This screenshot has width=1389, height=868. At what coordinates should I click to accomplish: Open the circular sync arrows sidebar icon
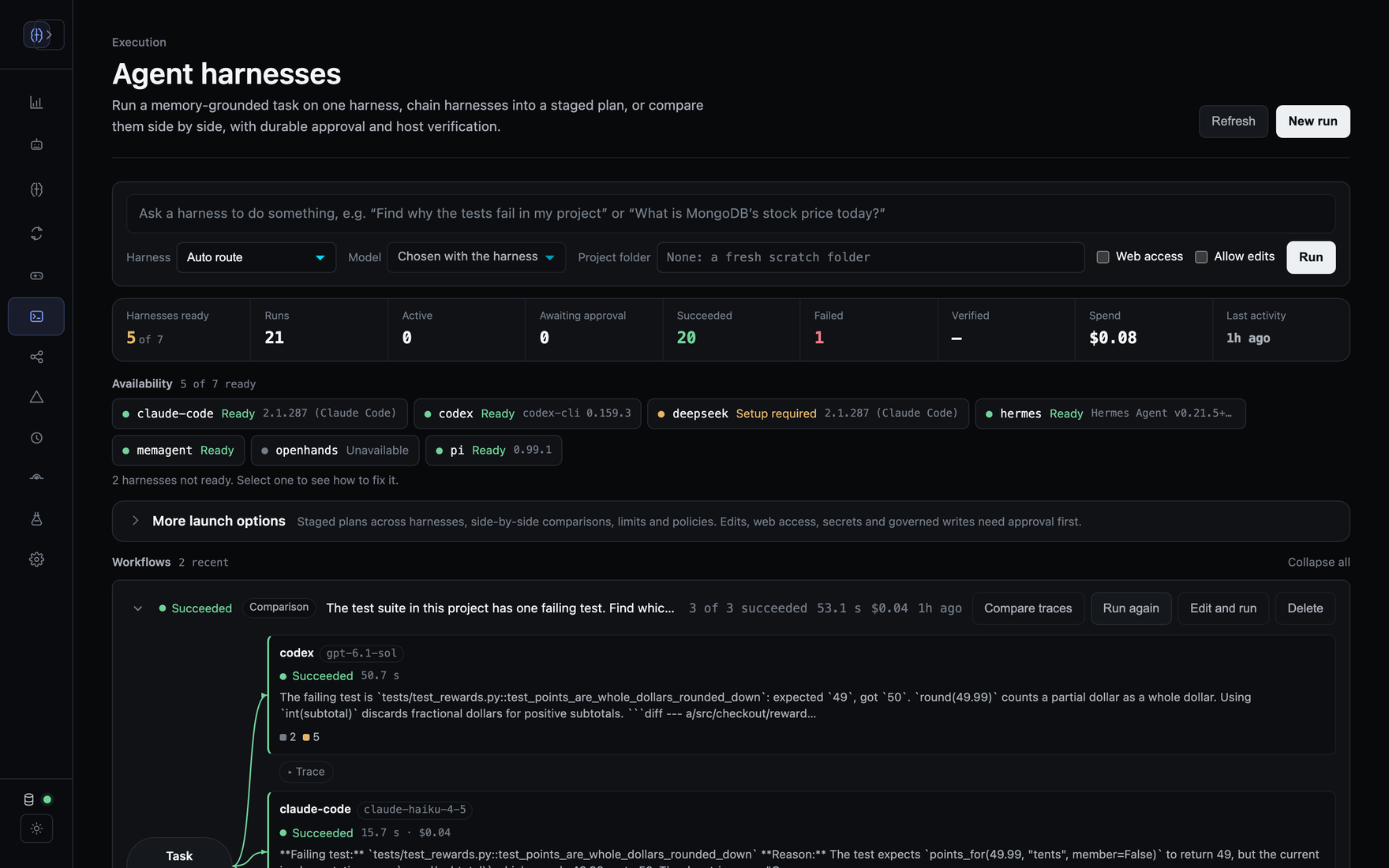(36, 234)
